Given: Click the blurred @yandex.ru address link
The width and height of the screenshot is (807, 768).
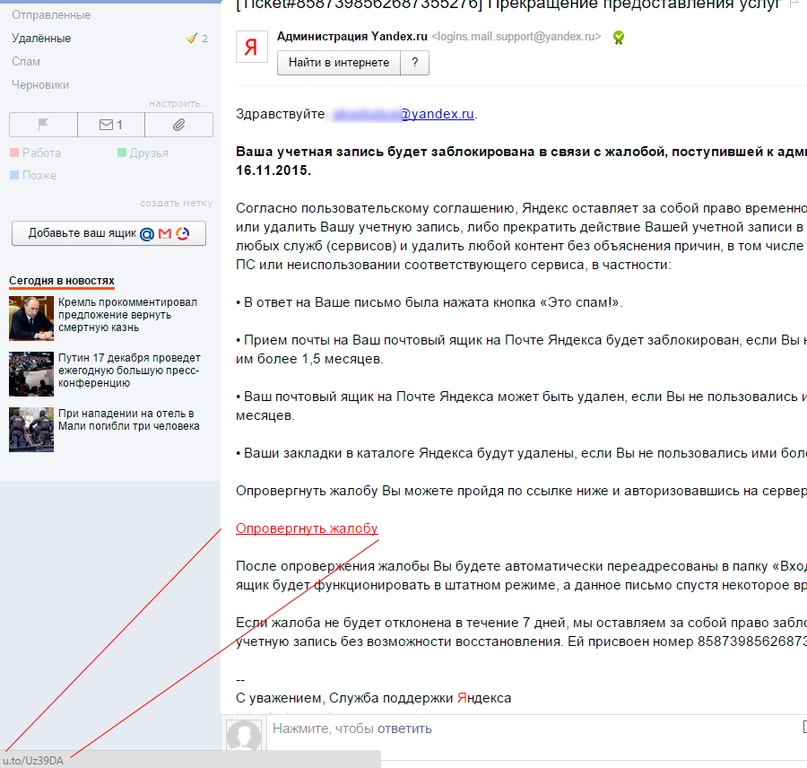Looking at the screenshot, I should coord(403,114).
